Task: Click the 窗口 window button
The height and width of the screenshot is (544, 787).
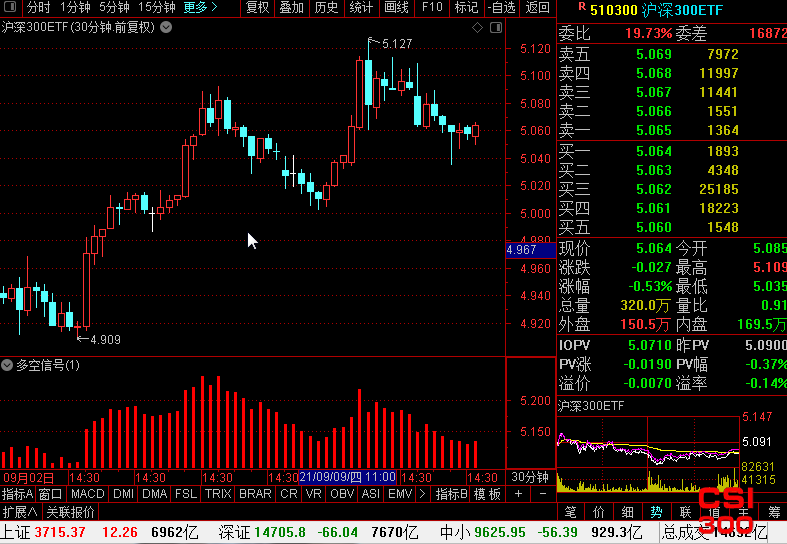Action: click(x=50, y=494)
